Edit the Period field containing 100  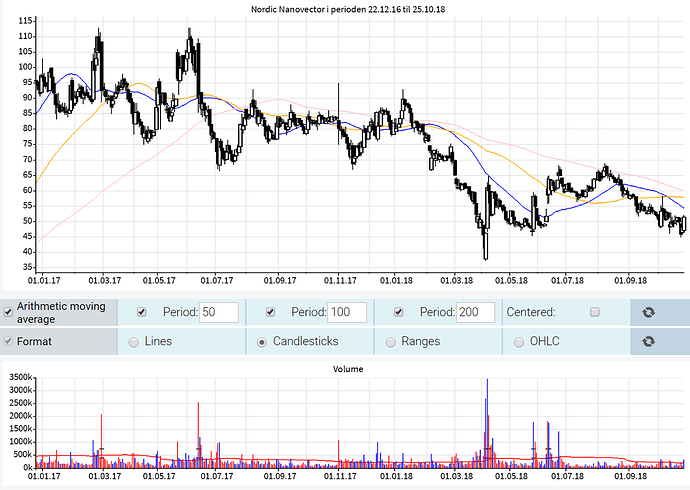[347, 312]
